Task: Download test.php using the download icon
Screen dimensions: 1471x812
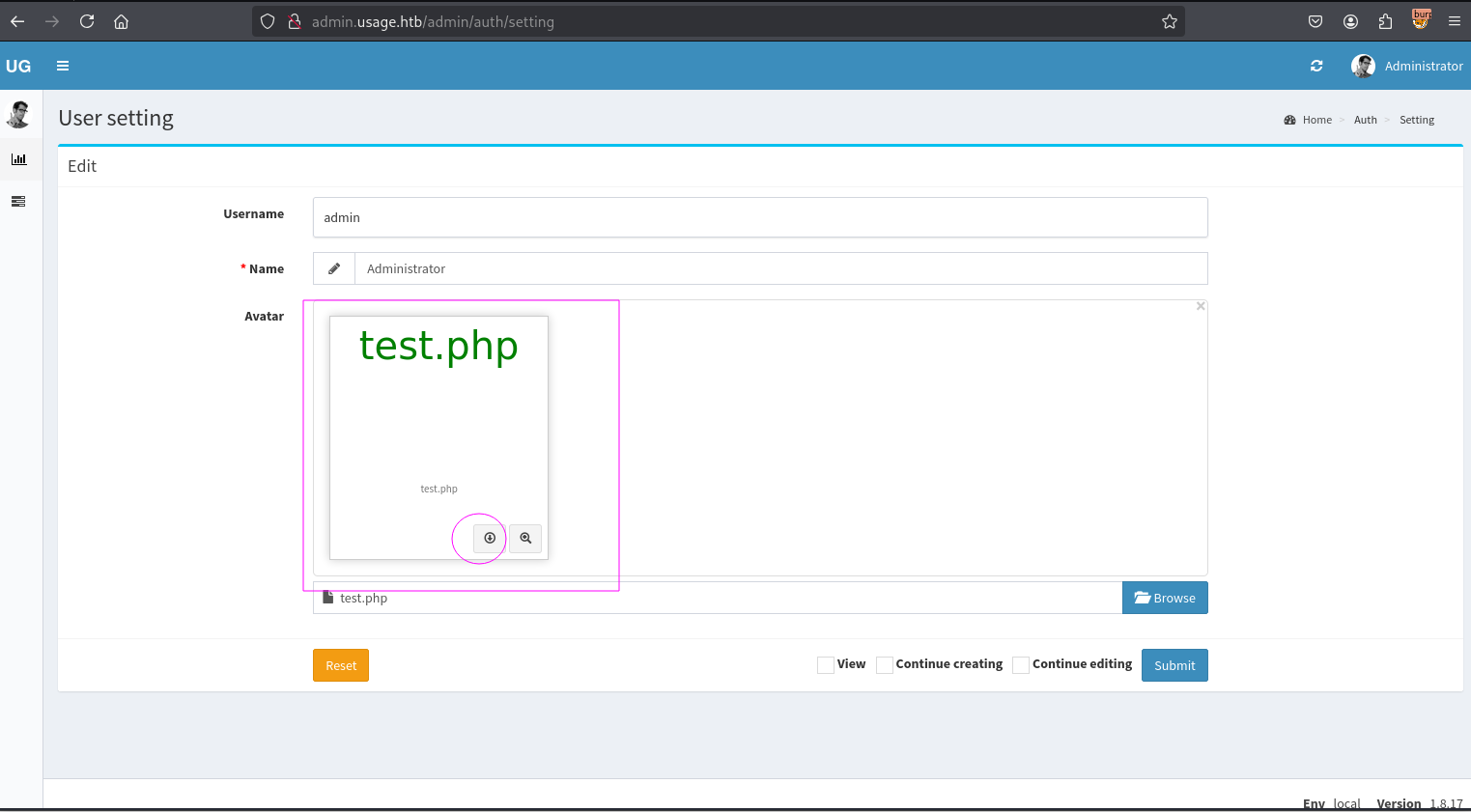Action: [x=490, y=538]
